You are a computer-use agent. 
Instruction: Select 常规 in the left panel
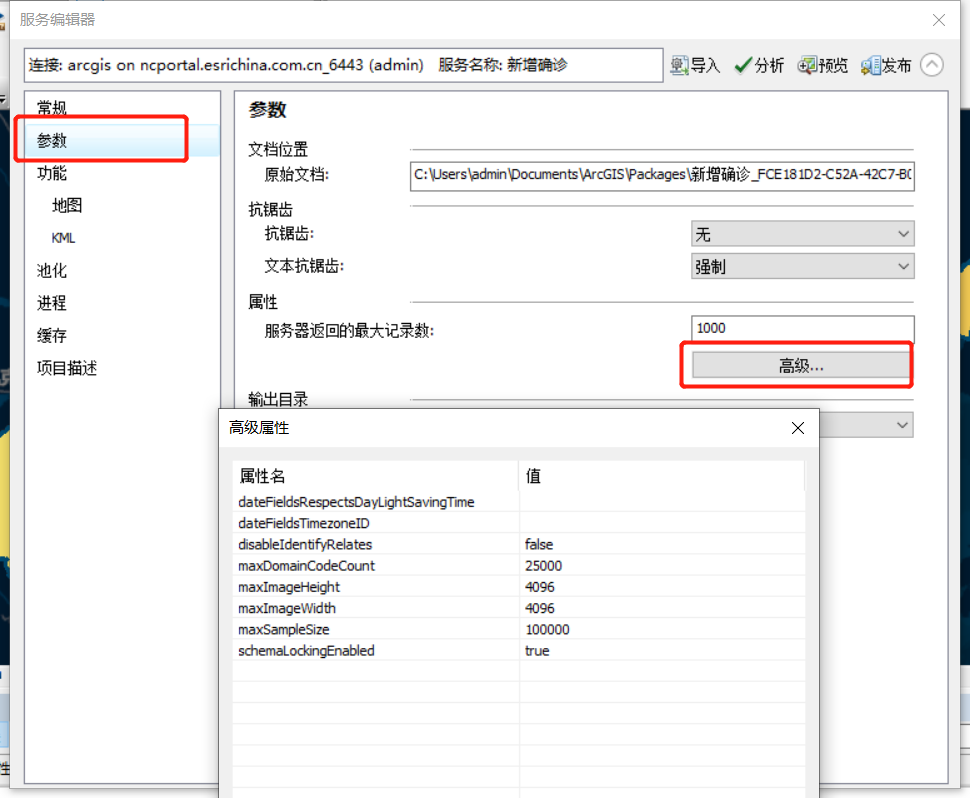coord(52,108)
